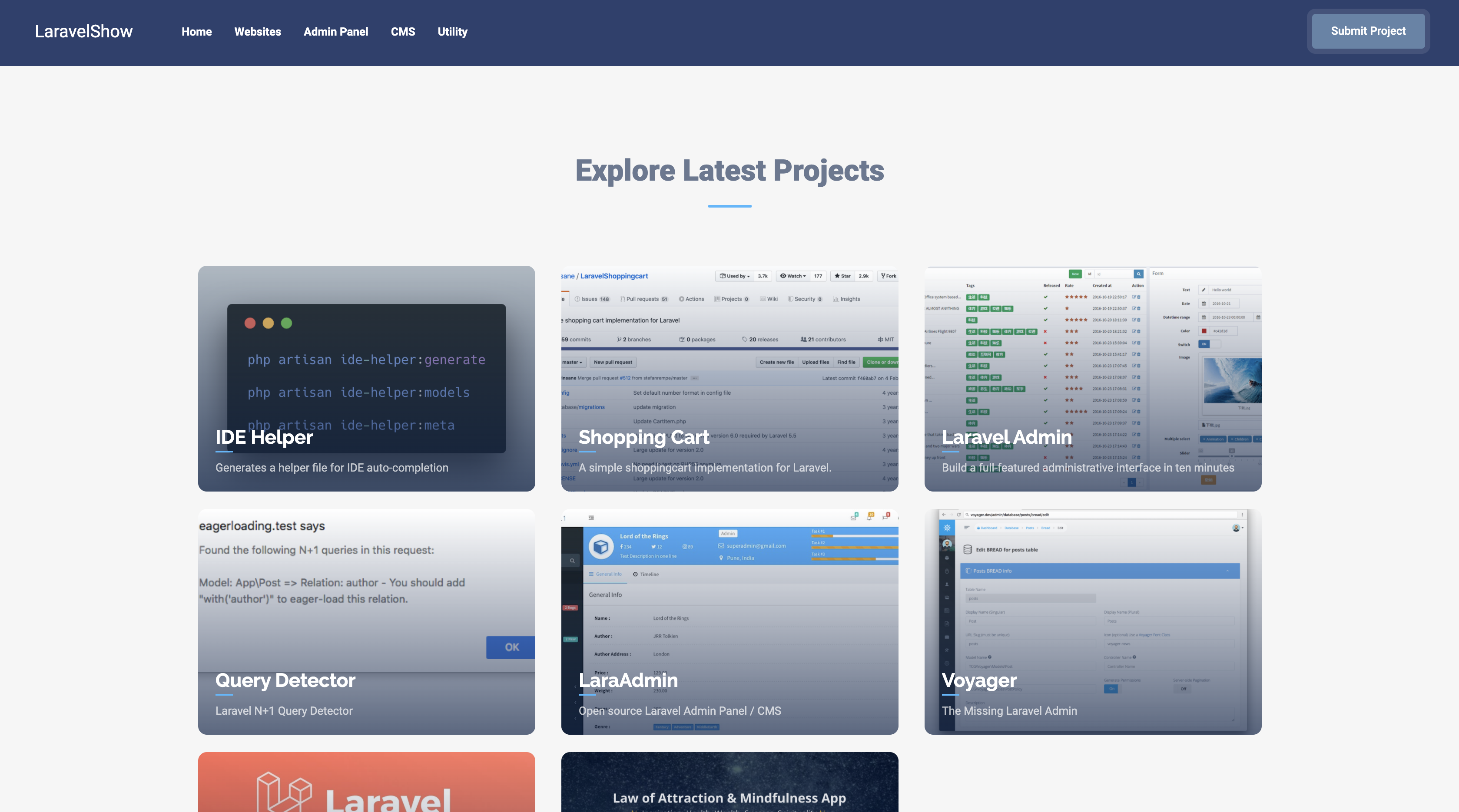Click the Submit Project button

tap(1368, 31)
